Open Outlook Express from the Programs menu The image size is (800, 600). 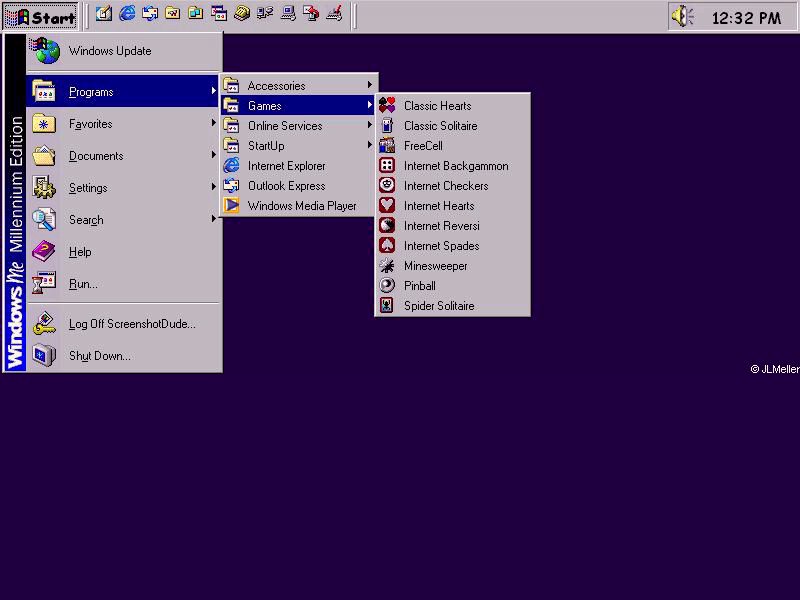coord(299,186)
